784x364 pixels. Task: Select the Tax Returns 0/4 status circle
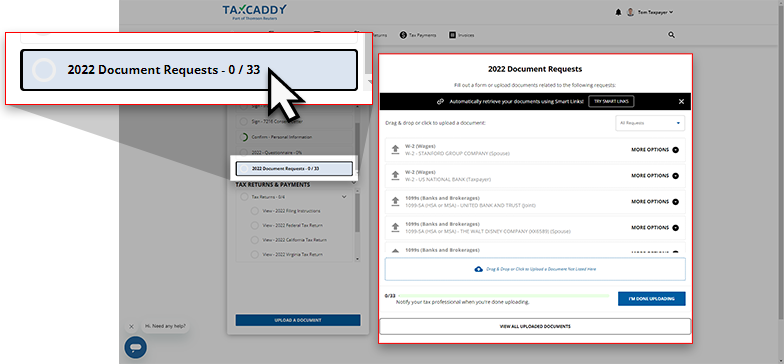244,197
